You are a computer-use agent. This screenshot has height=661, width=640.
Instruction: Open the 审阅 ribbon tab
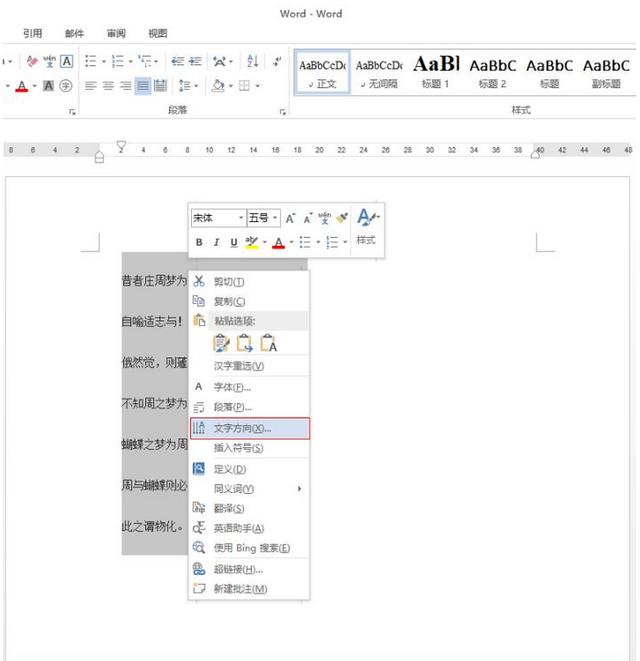[x=116, y=33]
